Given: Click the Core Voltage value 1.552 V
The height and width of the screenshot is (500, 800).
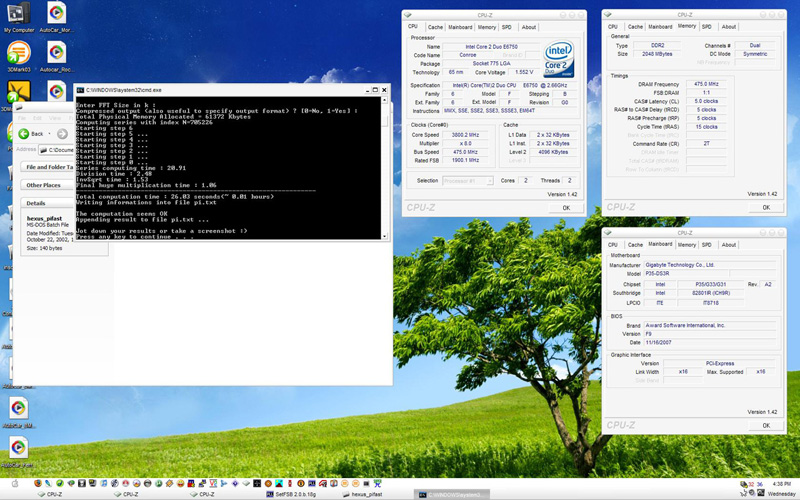Looking at the screenshot, I should pos(524,72).
